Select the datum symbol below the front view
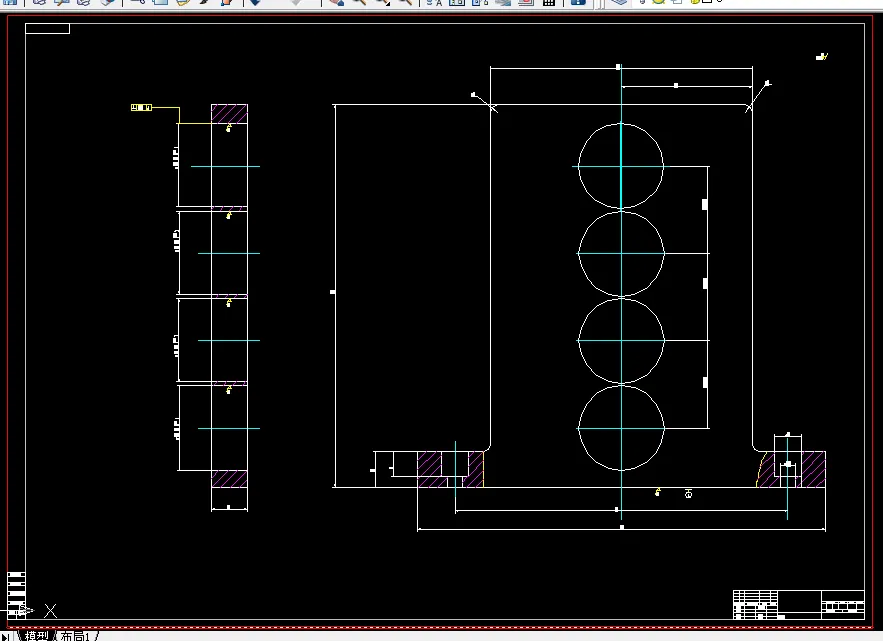 [x=688, y=493]
